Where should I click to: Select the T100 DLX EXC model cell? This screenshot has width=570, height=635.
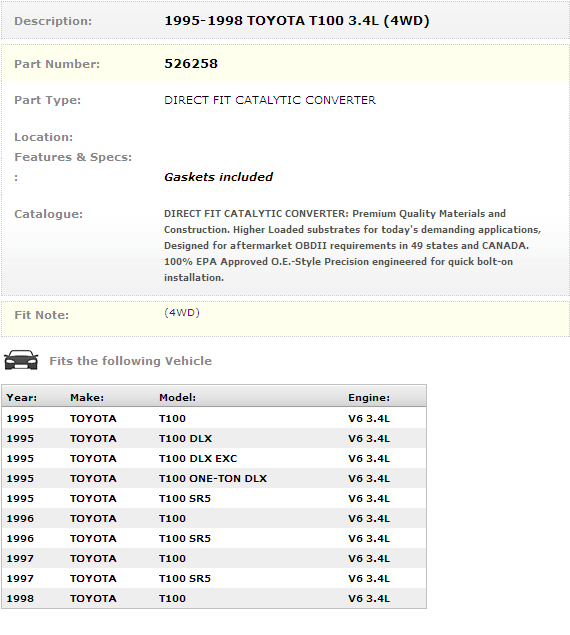(x=198, y=458)
